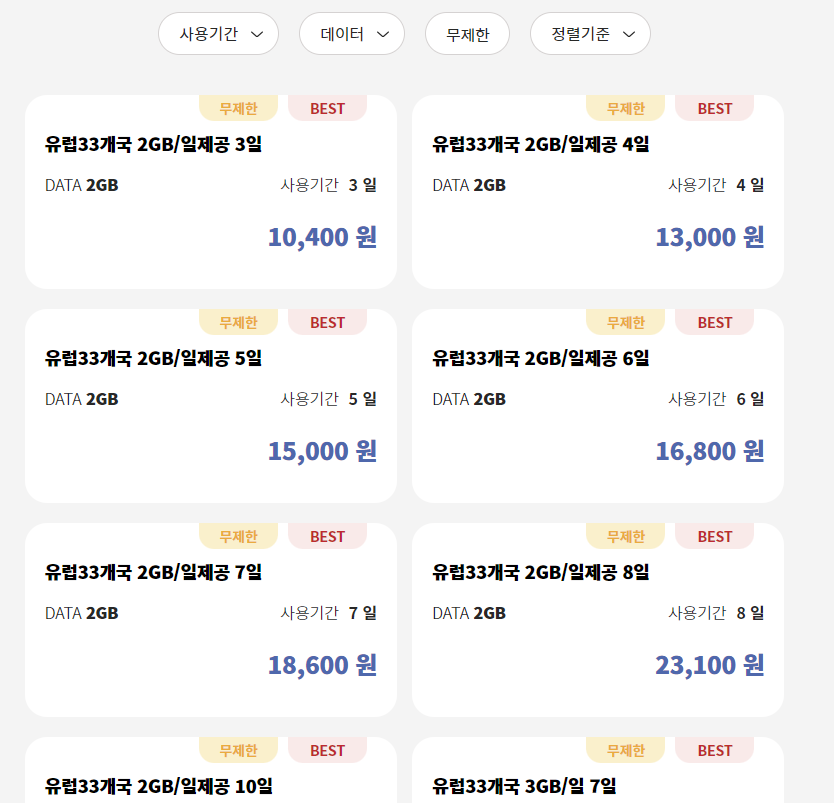Click the 13,000 원 price
Image resolution: width=834 pixels, height=803 pixels.
tap(709, 237)
